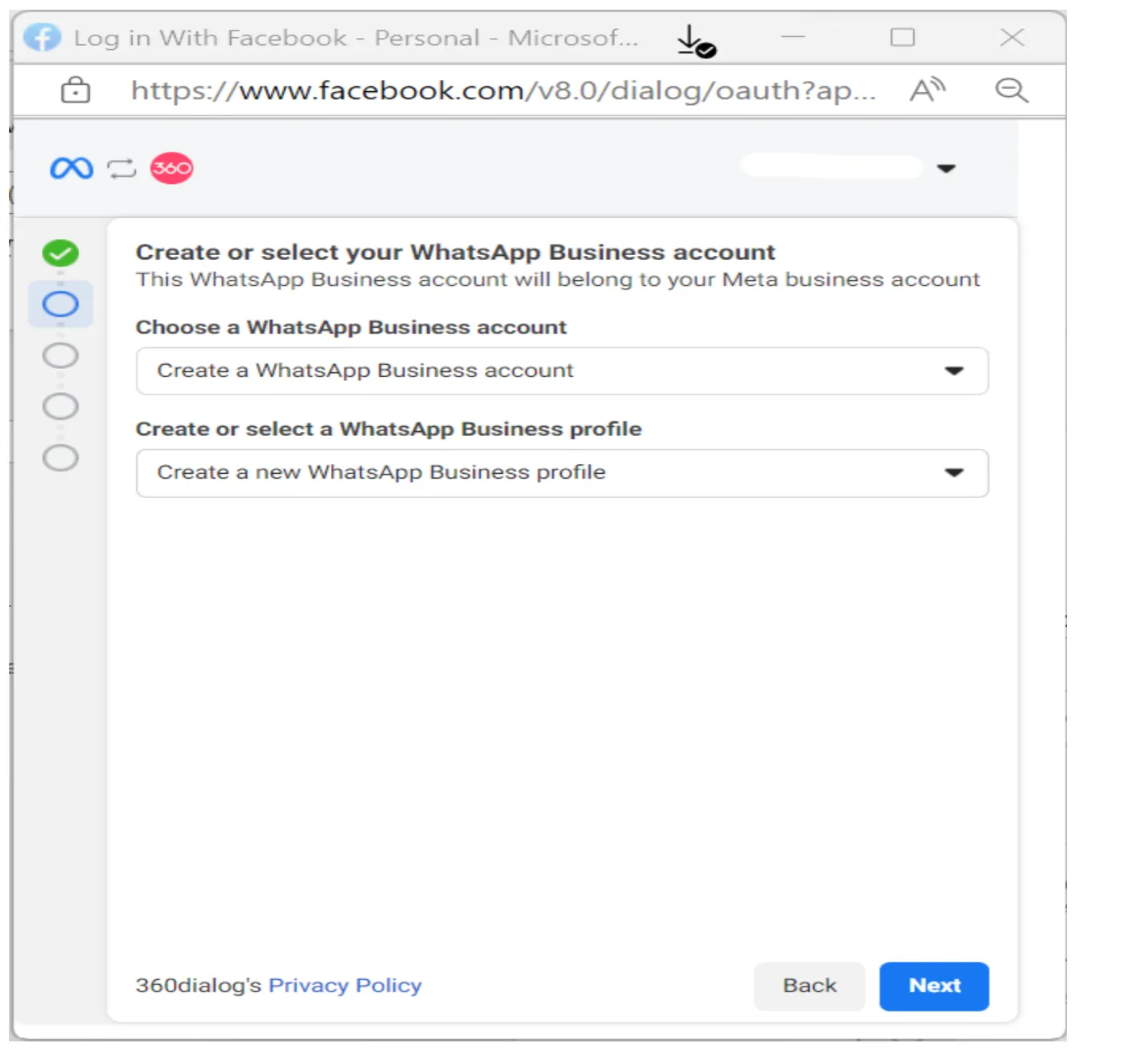Click the completed green checkmark step
1130x1064 pixels.
[61, 253]
